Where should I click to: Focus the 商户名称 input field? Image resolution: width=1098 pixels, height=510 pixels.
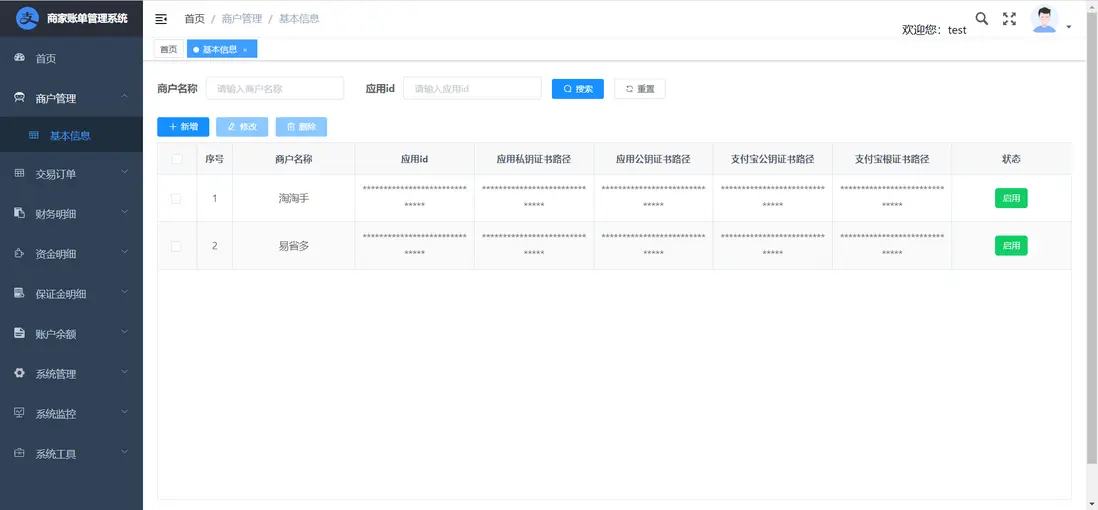coord(275,89)
